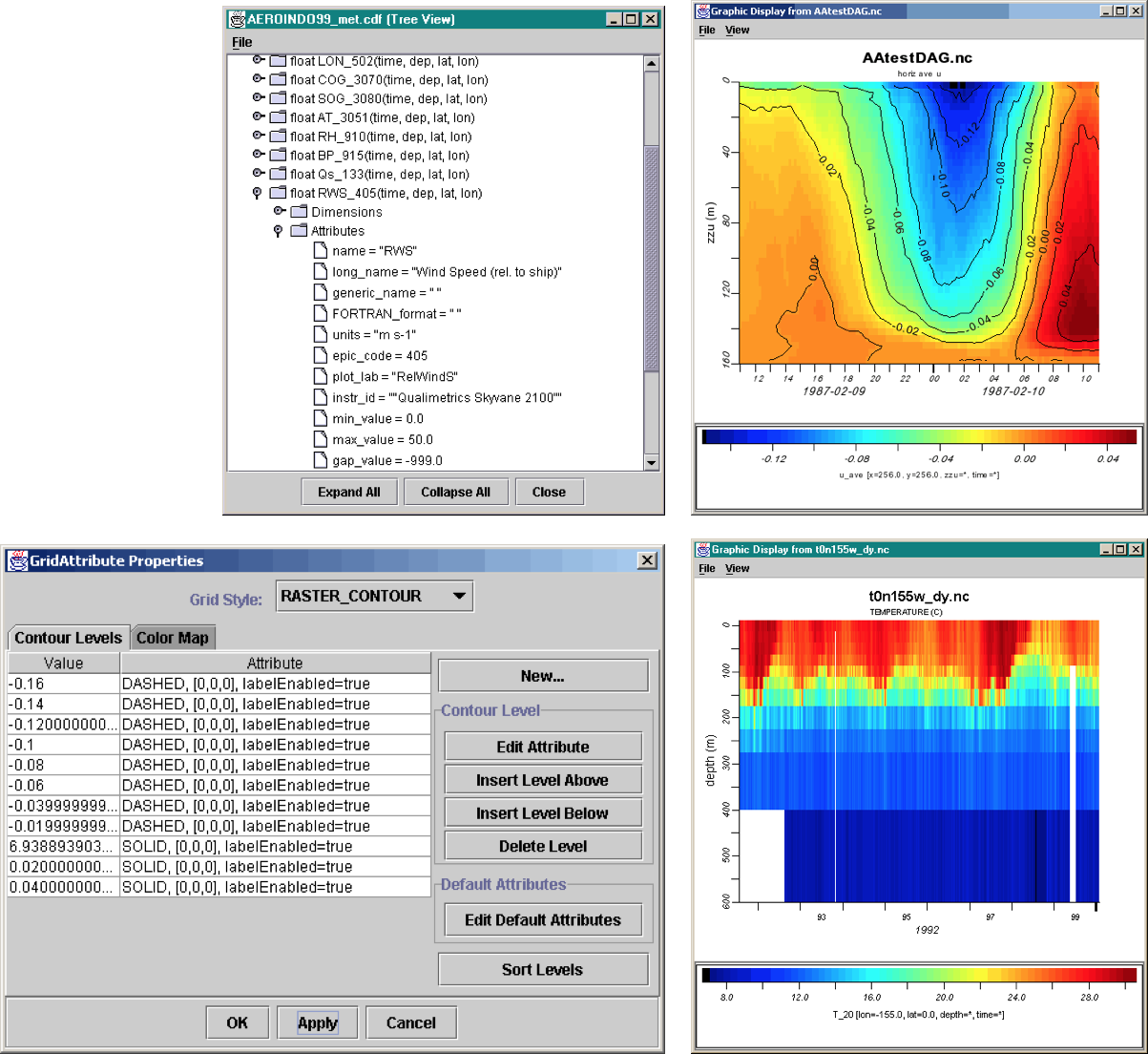
Task: Open File menu in Tree View window
Action: [x=242, y=42]
